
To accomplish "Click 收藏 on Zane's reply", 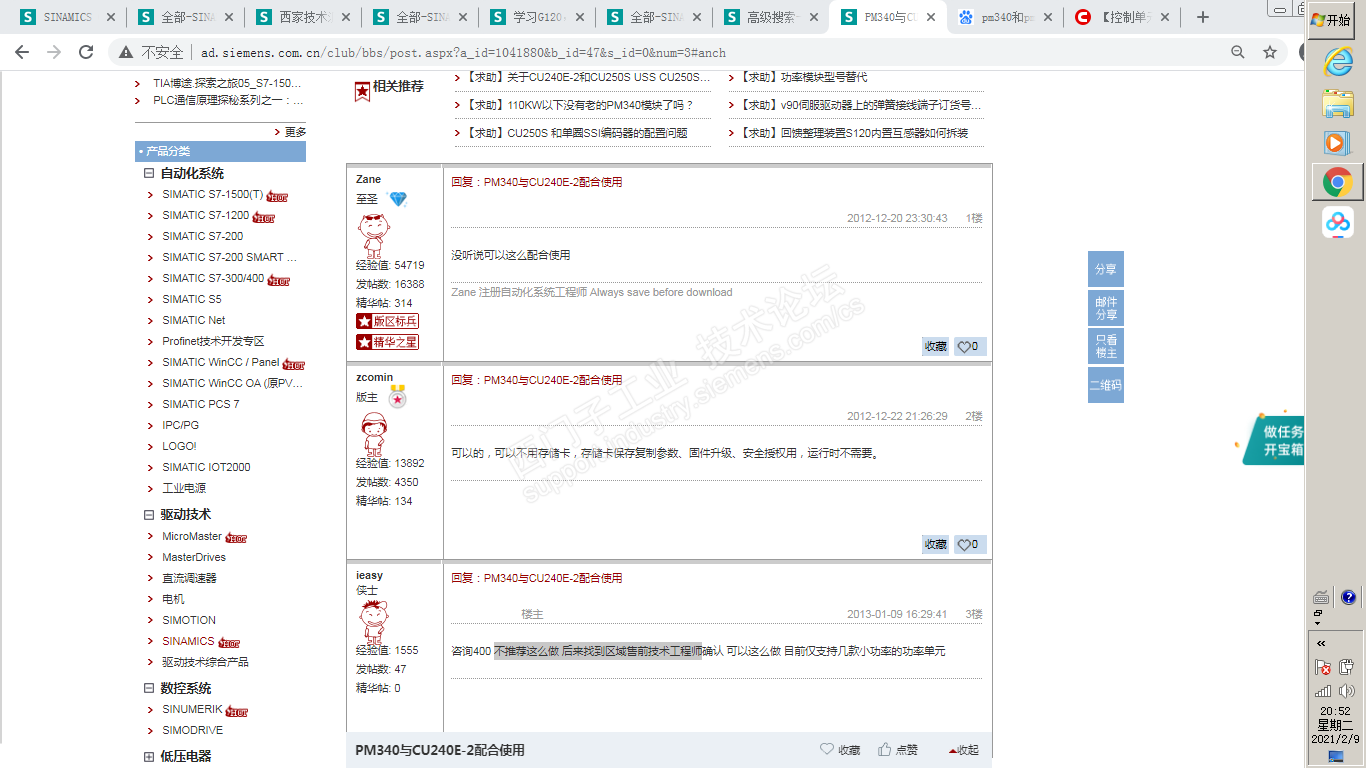I will tap(936, 347).
